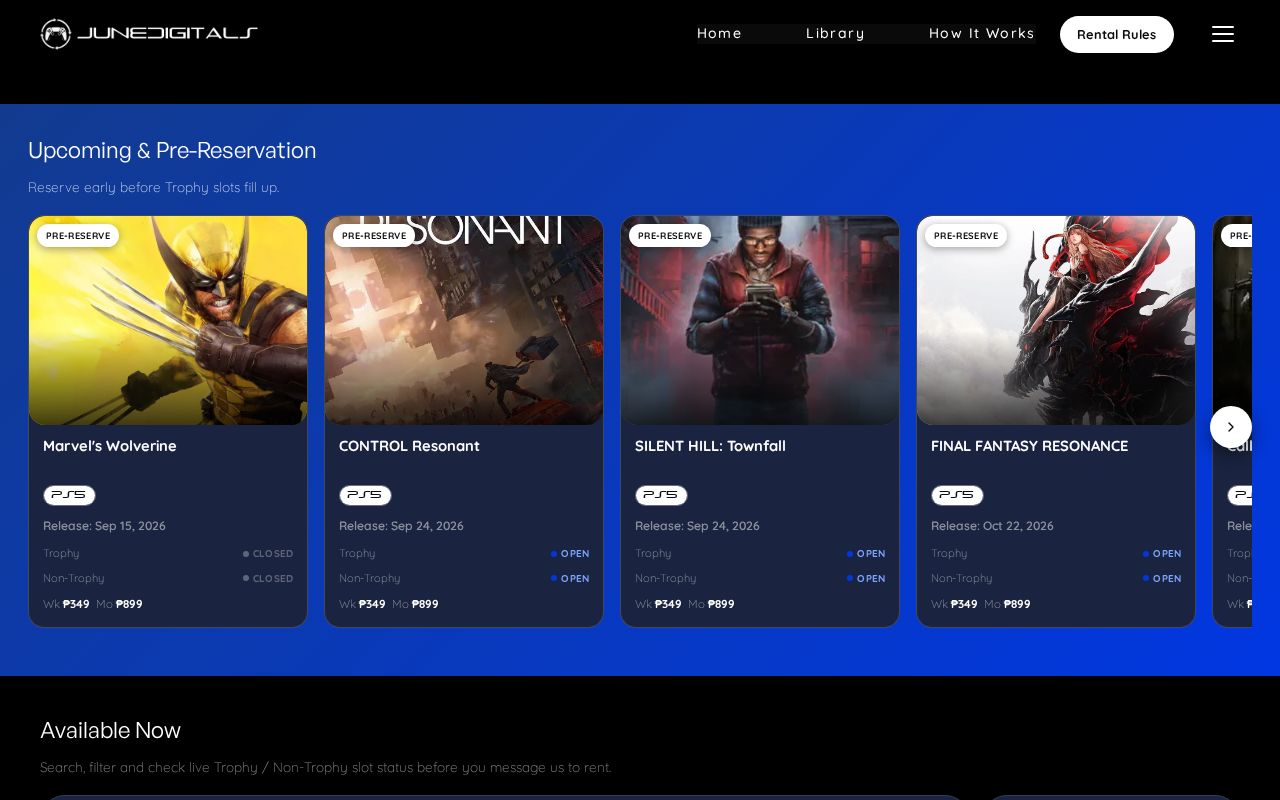Viewport: 1280px width, 800px height.
Task: Click CONTROL Resonant's 'Release: Sep 24, 2026' text
Action: (x=401, y=526)
